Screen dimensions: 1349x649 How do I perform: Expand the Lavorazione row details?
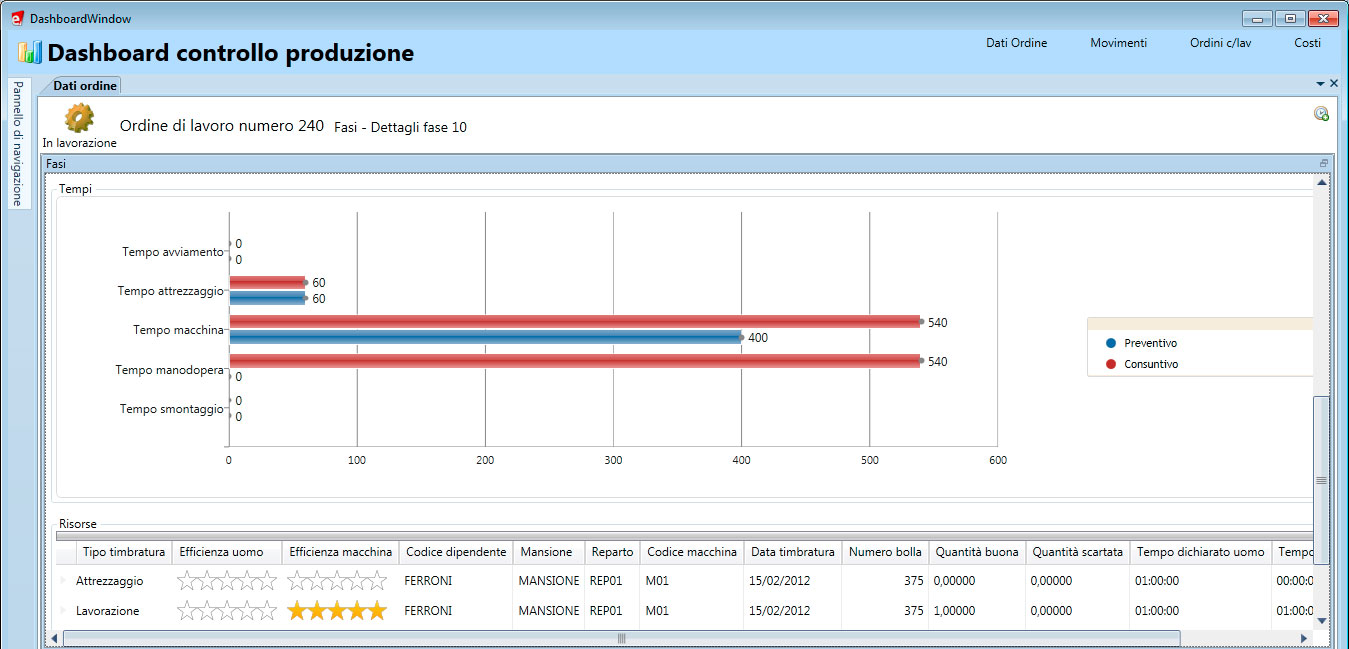tap(62, 611)
